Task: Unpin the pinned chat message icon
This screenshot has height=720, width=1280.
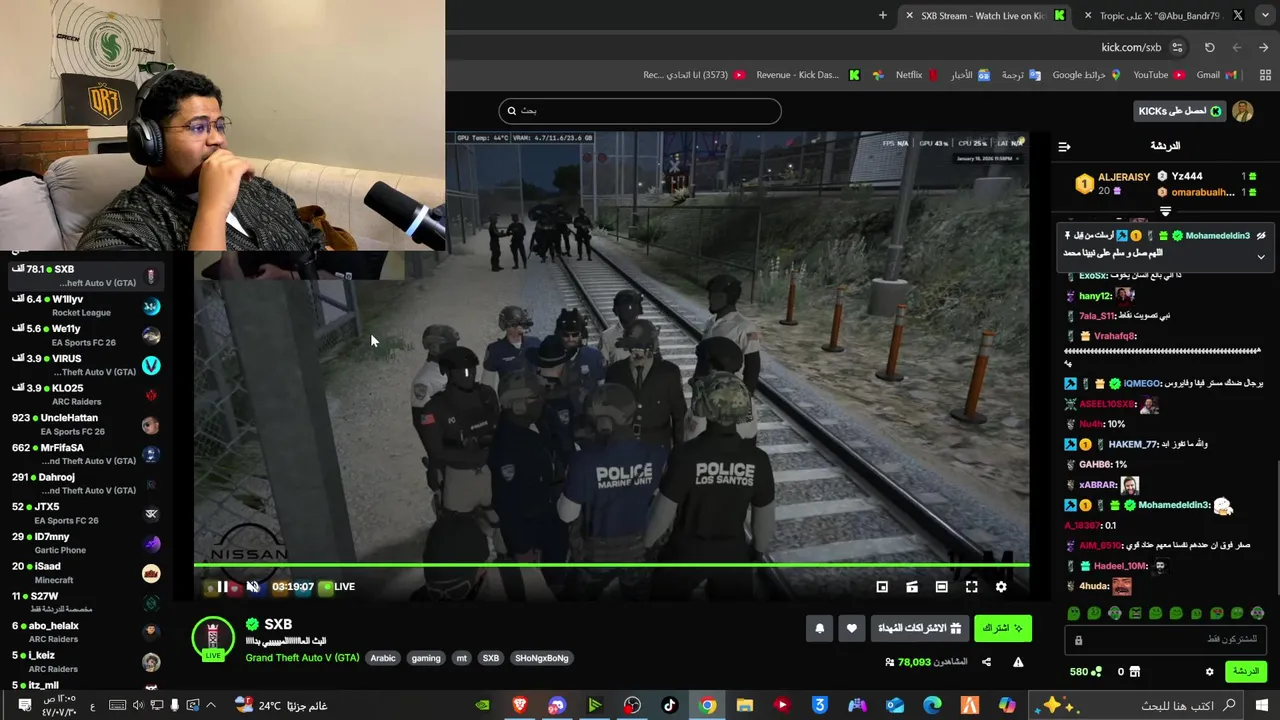Action: point(1261,236)
